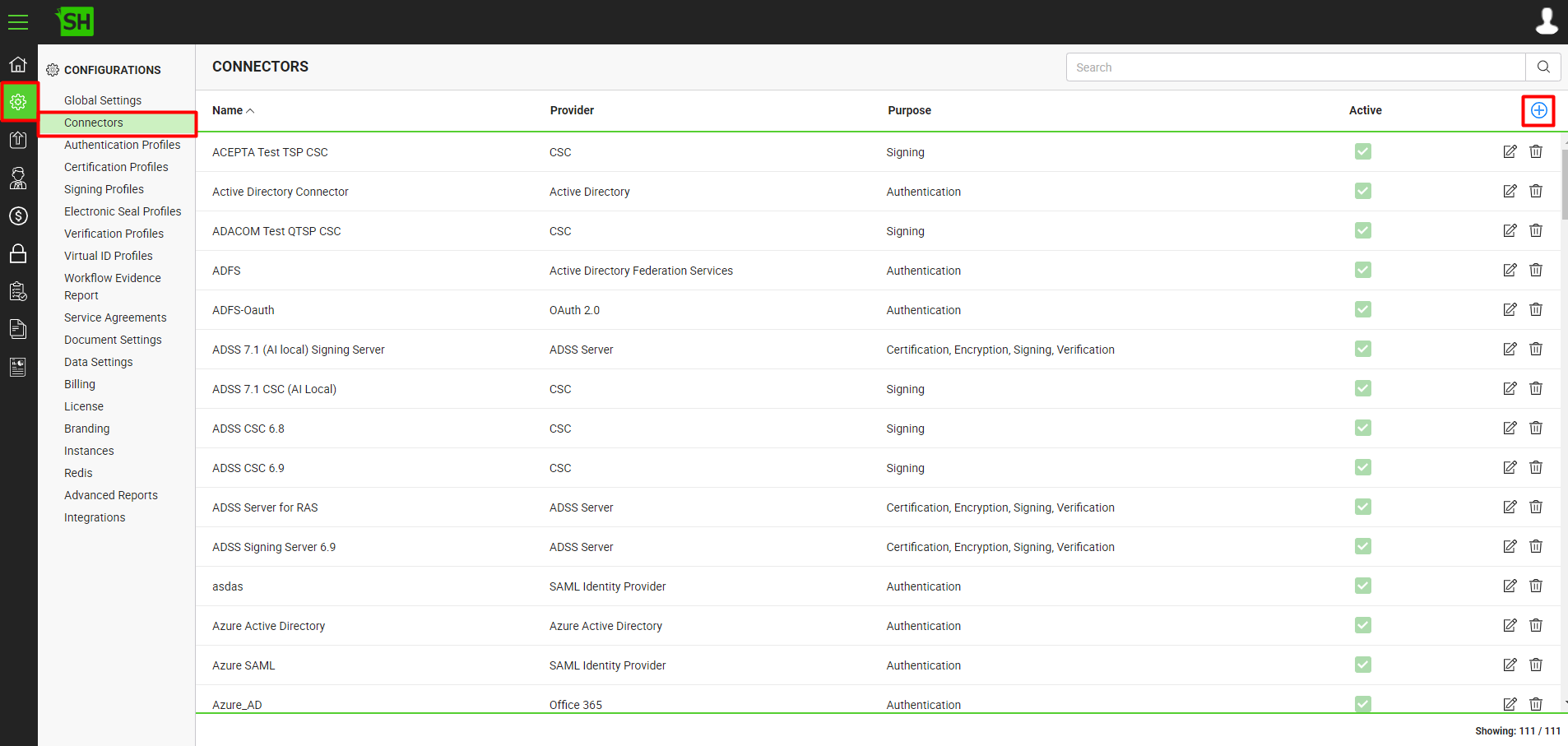Delete the ADSS CSC 6.9 connector
The image size is (1568, 746).
(1536, 467)
